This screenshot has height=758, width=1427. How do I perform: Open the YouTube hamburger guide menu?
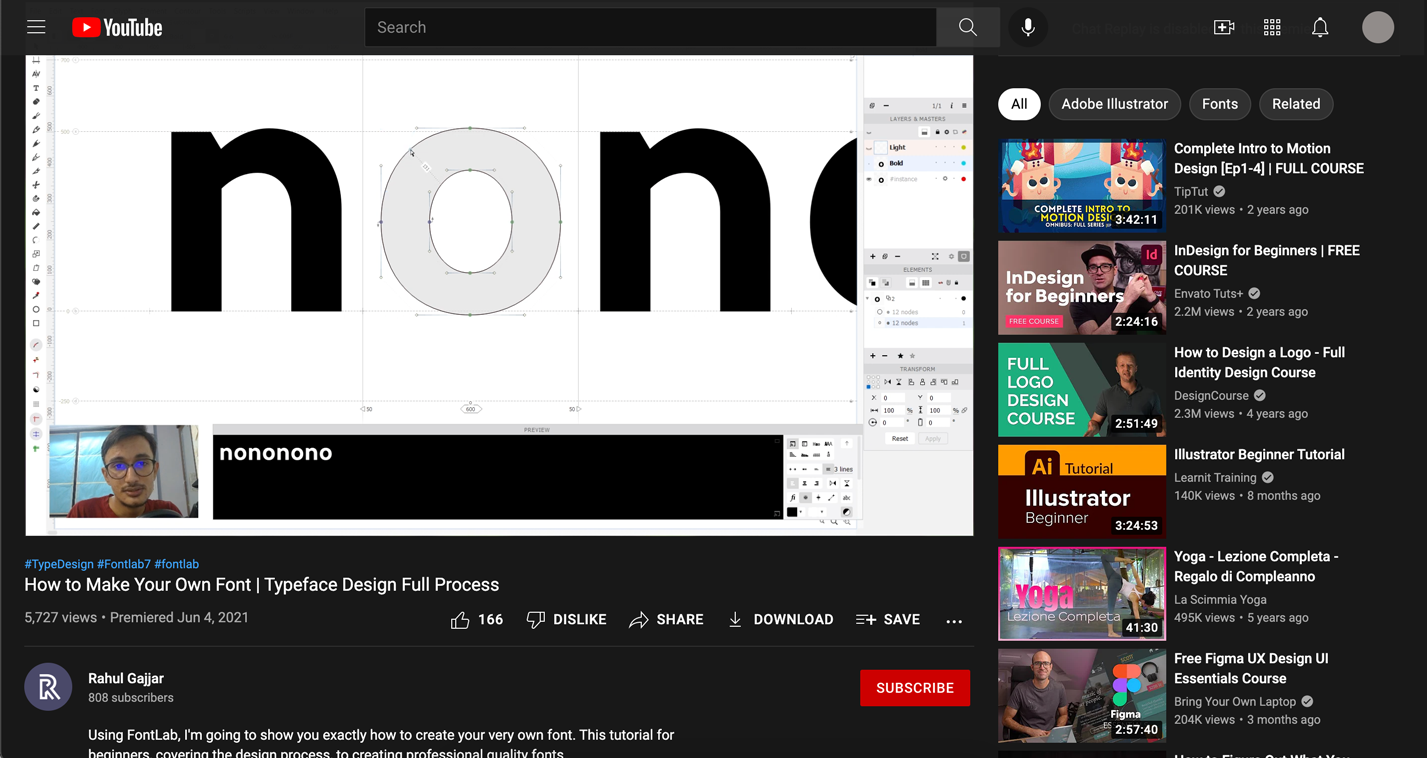(36, 27)
